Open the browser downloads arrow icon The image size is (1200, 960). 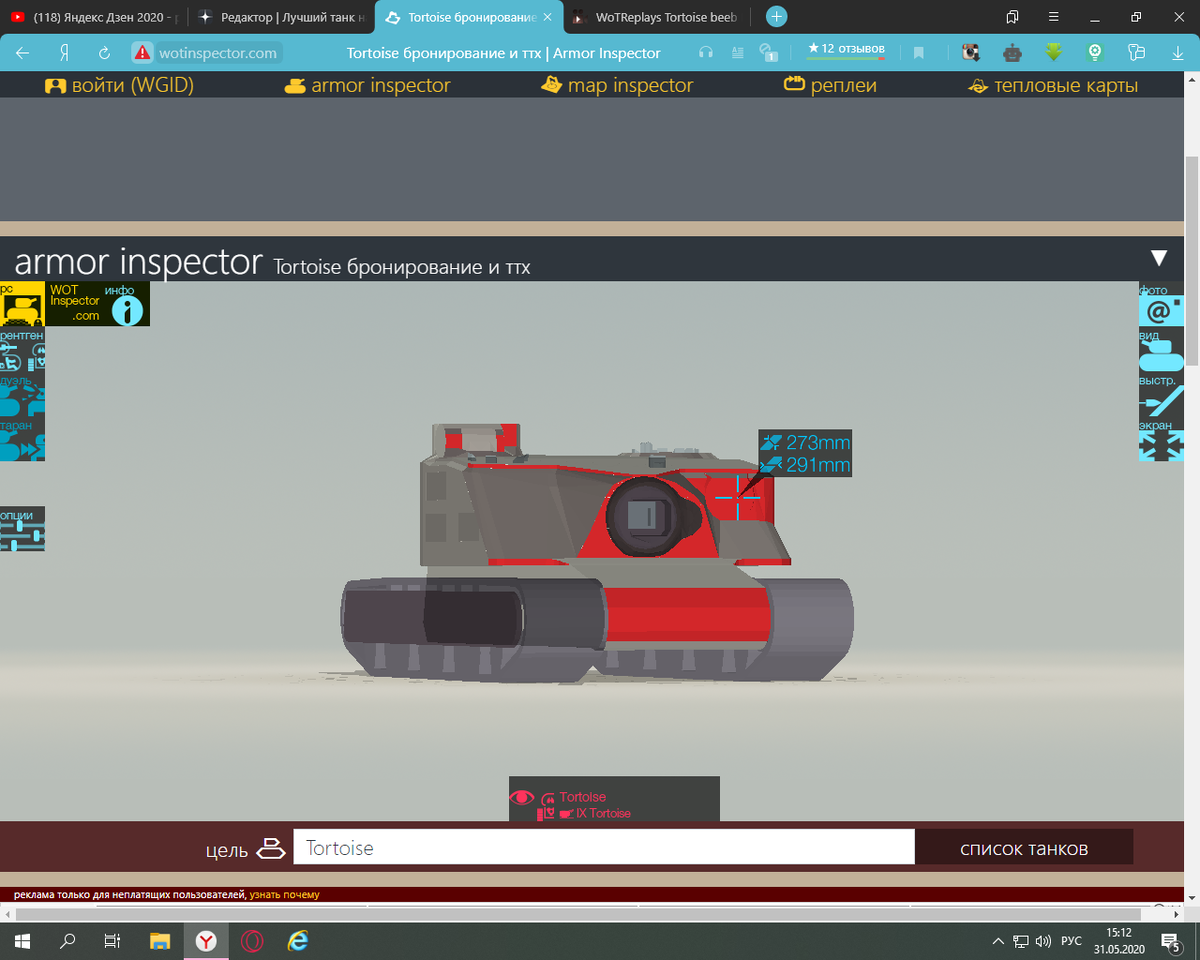coord(1177,53)
